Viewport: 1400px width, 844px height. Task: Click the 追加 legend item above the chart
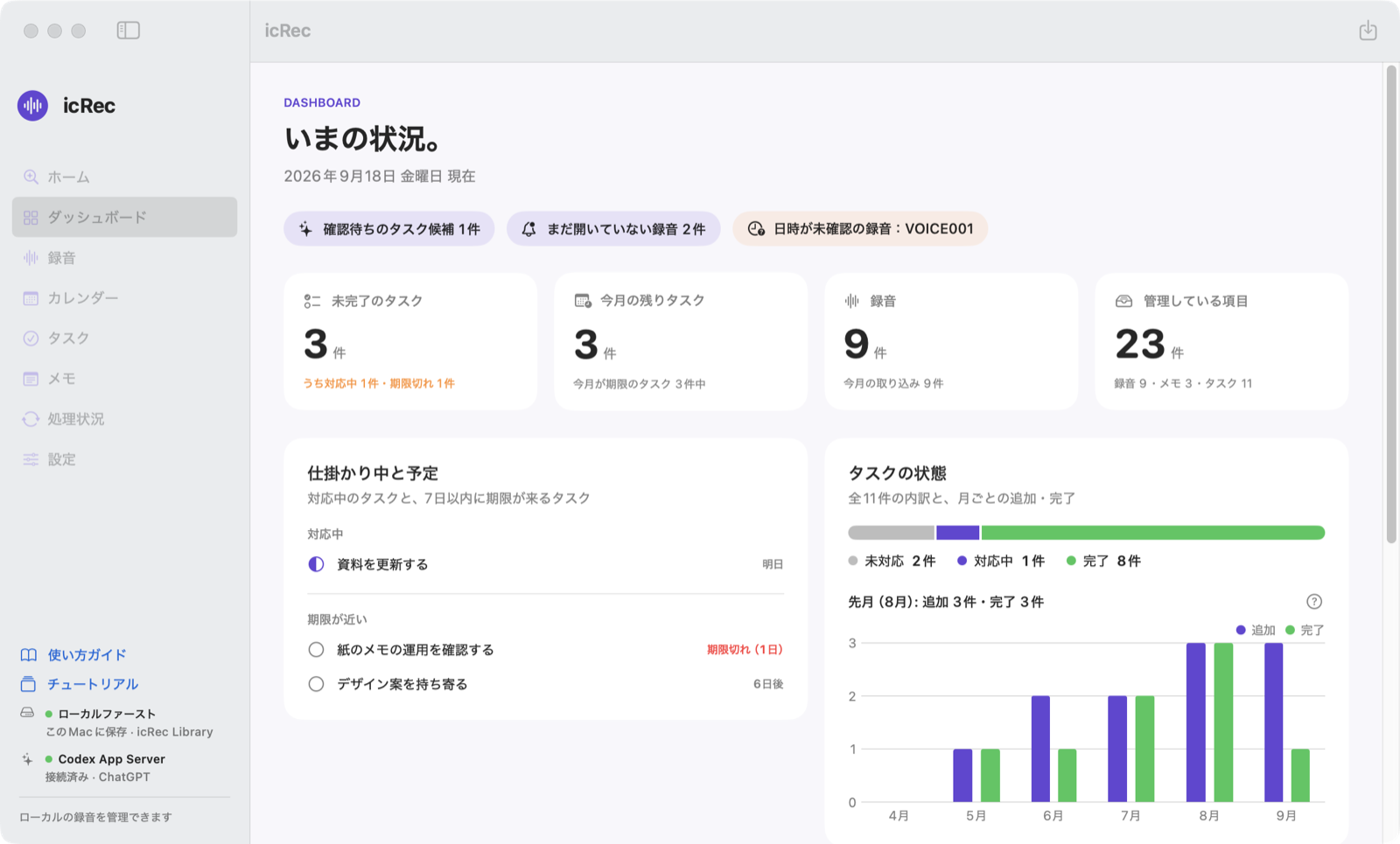click(1256, 630)
